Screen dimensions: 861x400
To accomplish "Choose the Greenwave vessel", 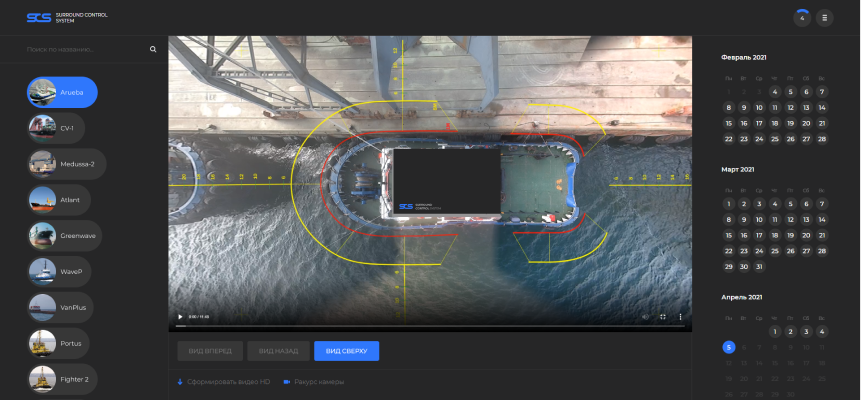I will point(66,235).
